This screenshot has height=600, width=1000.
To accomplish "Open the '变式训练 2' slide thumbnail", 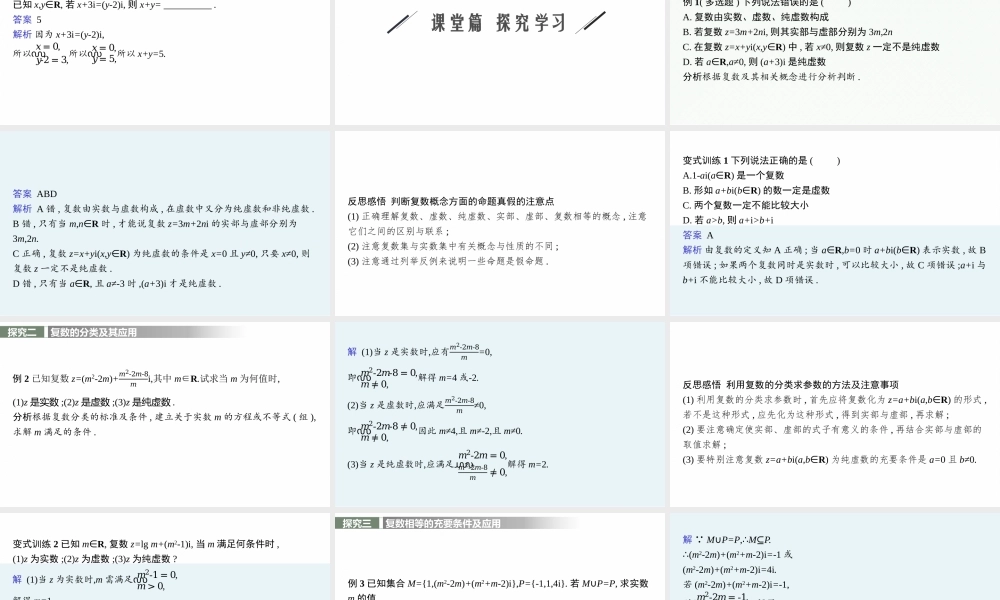I will pyautogui.click(x=165, y=557).
